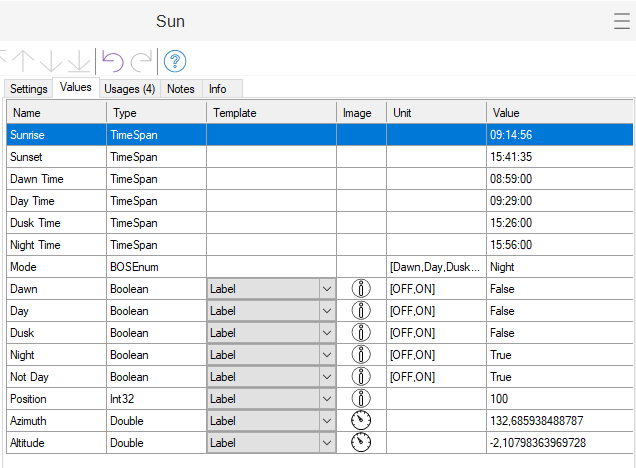The image size is (636, 468).
Task: Click the move to bottom arrow icon
Action: click(78, 61)
